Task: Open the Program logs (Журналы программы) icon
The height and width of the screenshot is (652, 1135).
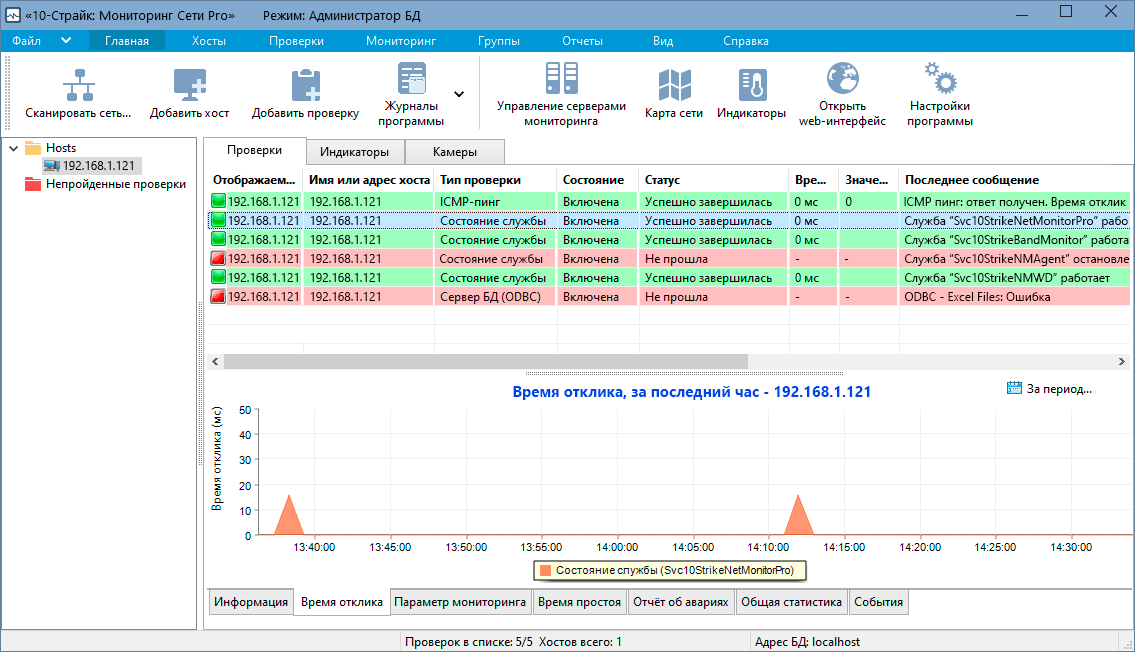Action: pyautogui.click(x=411, y=78)
